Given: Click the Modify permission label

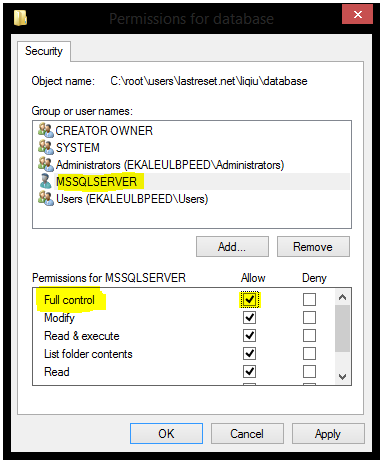Looking at the screenshot, I should pos(59,318).
